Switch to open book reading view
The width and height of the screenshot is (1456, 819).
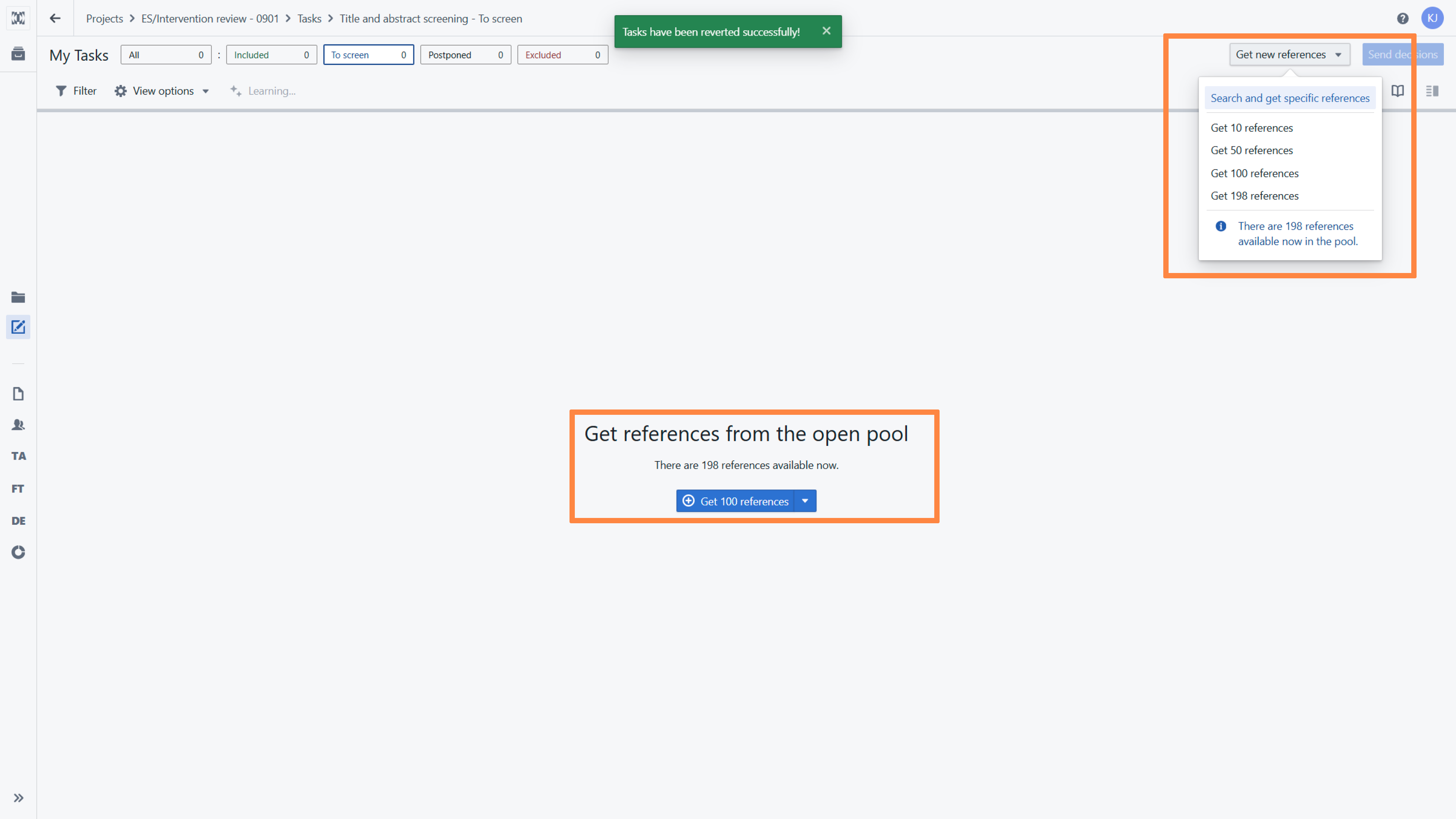(x=1397, y=91)
